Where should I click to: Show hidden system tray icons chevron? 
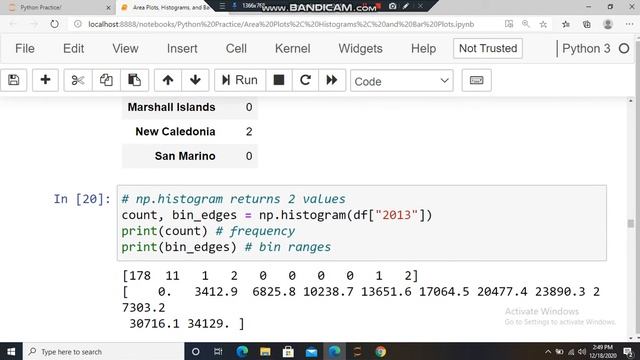point(548,352)
